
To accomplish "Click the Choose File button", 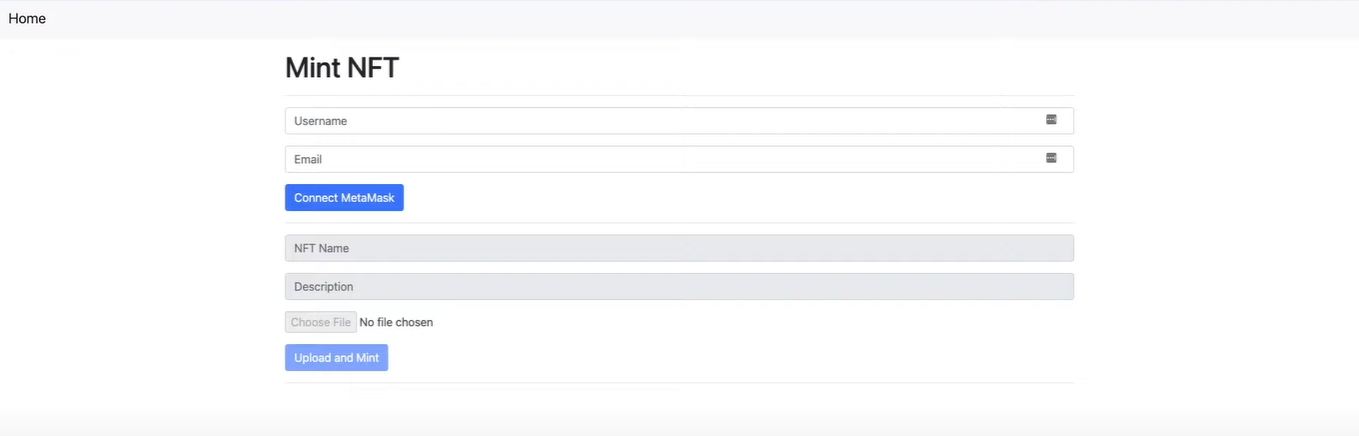I will [321, 322].
